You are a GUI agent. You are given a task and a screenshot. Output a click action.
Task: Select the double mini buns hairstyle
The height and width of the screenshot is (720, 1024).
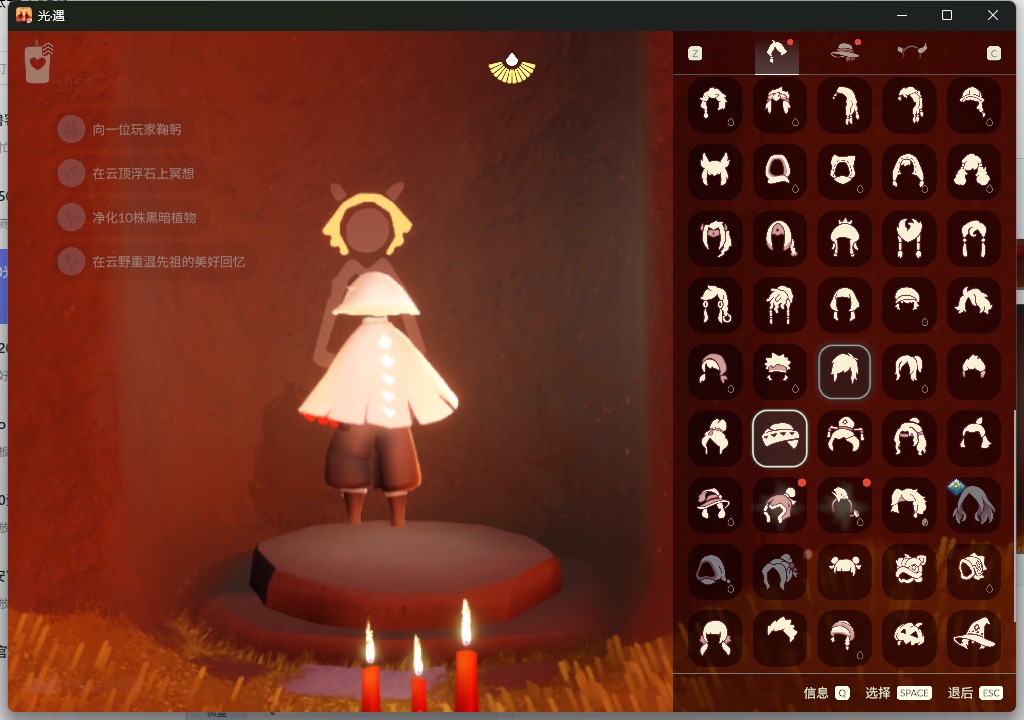(844, 572)
